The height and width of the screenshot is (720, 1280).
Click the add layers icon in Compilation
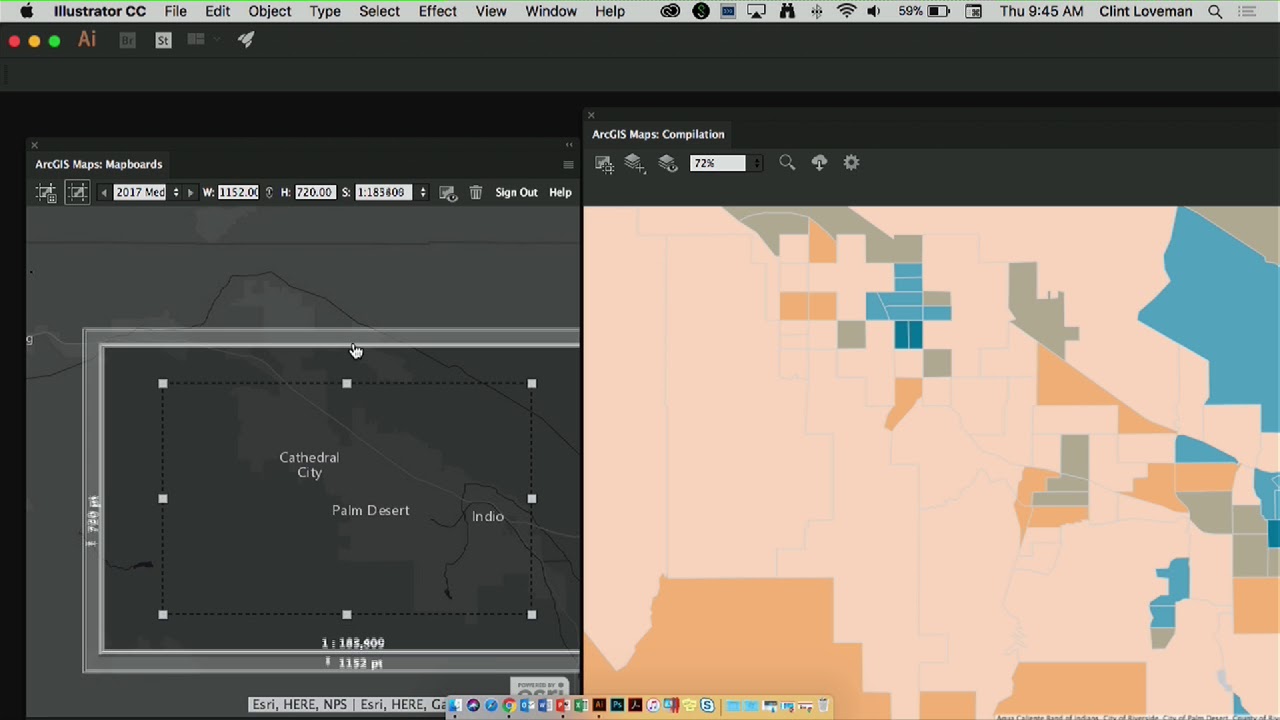click(x=635, y=163)
